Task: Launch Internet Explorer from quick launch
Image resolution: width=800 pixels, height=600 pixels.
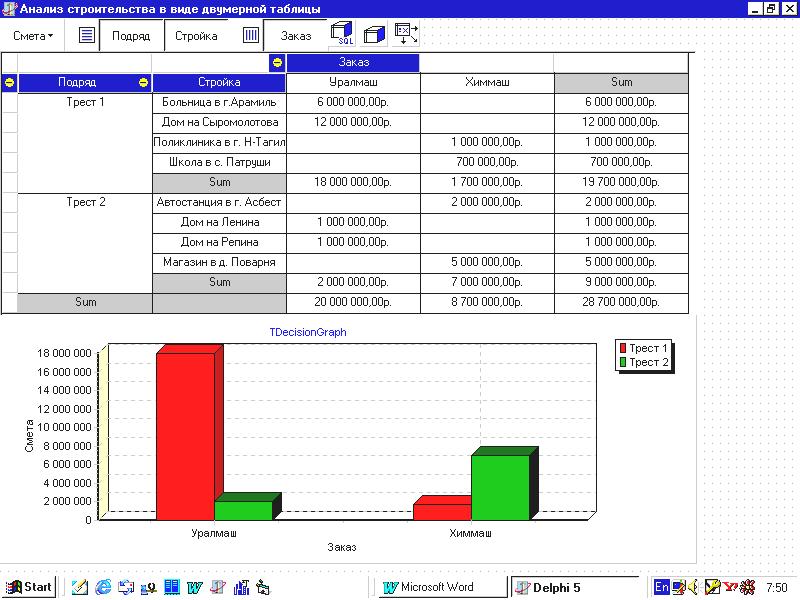Action: click(x=103, y=587)
